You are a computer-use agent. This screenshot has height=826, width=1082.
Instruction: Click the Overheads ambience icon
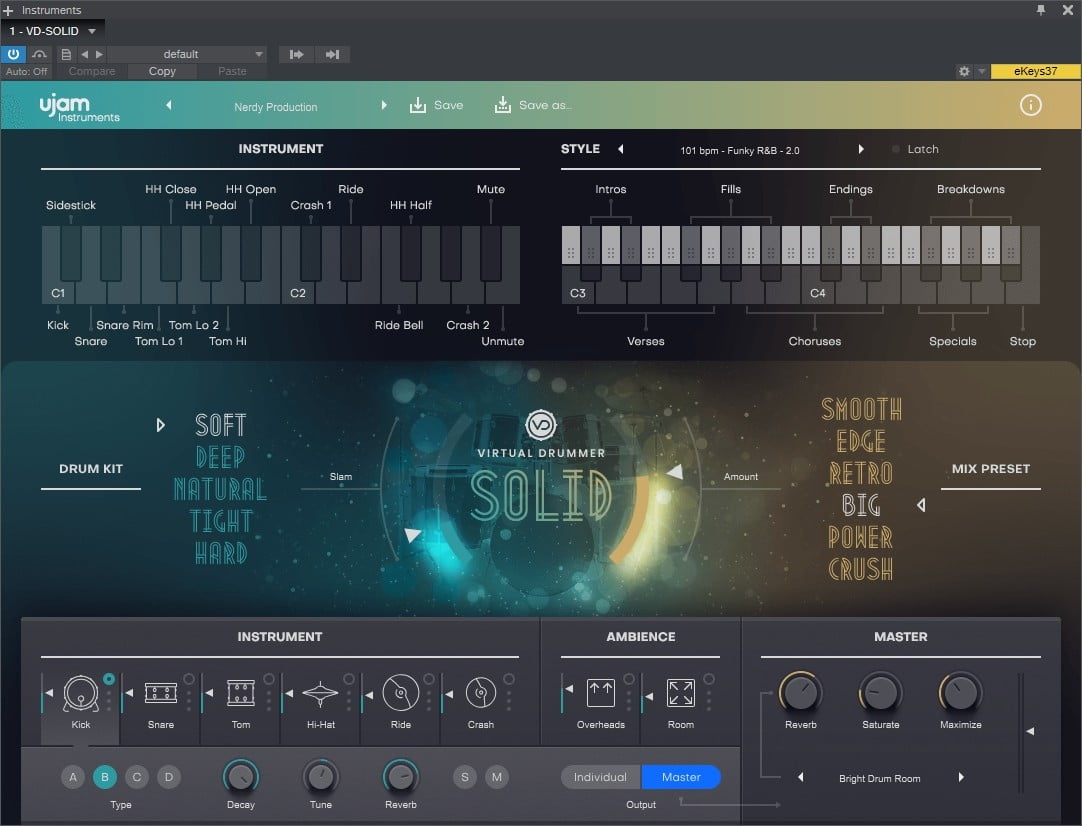pyautogui.click(x=600, y=694)
